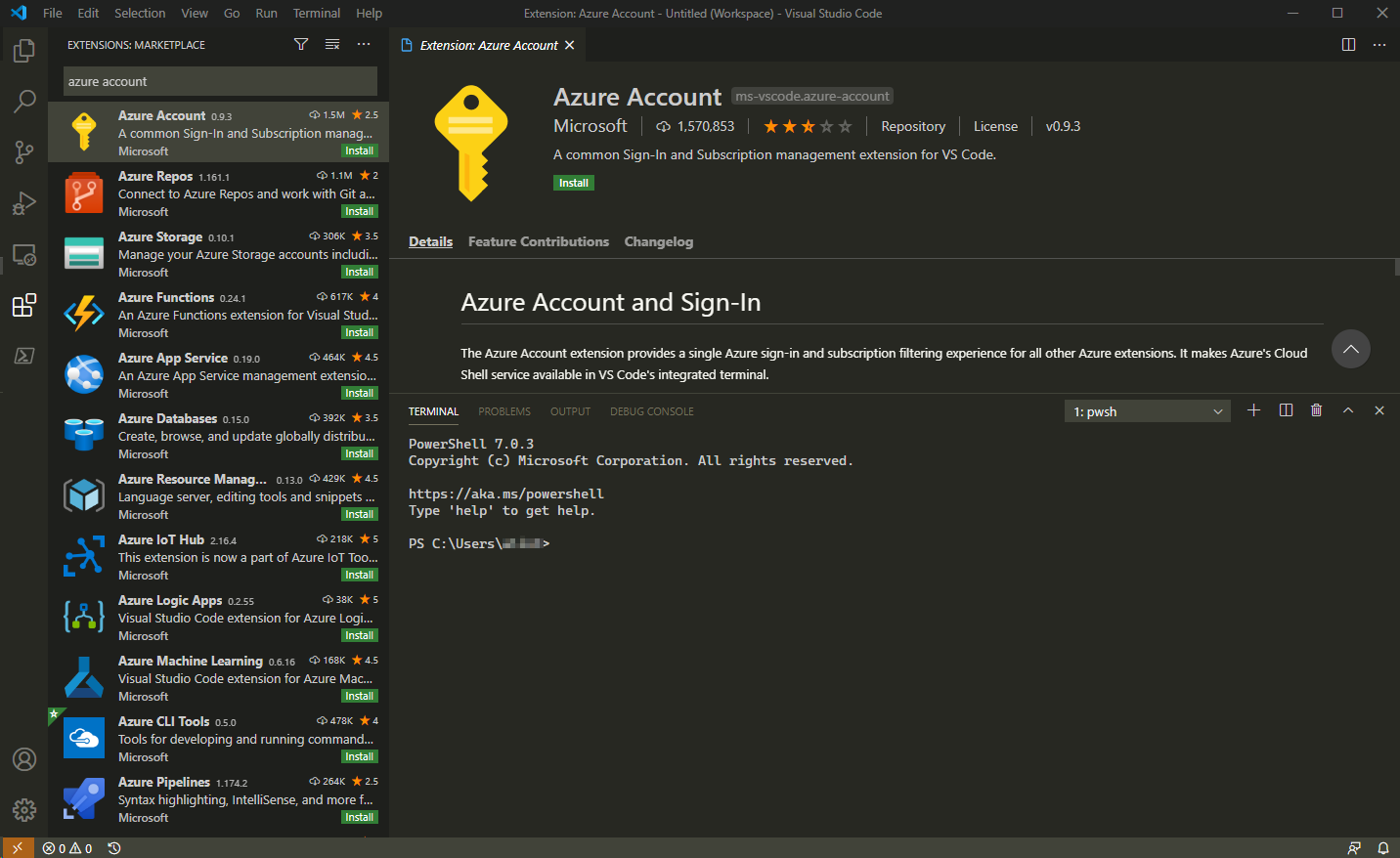Open the PowerShell icon in the activity bar
Screen dimensions: 1400x858
(x=24, y=356)
